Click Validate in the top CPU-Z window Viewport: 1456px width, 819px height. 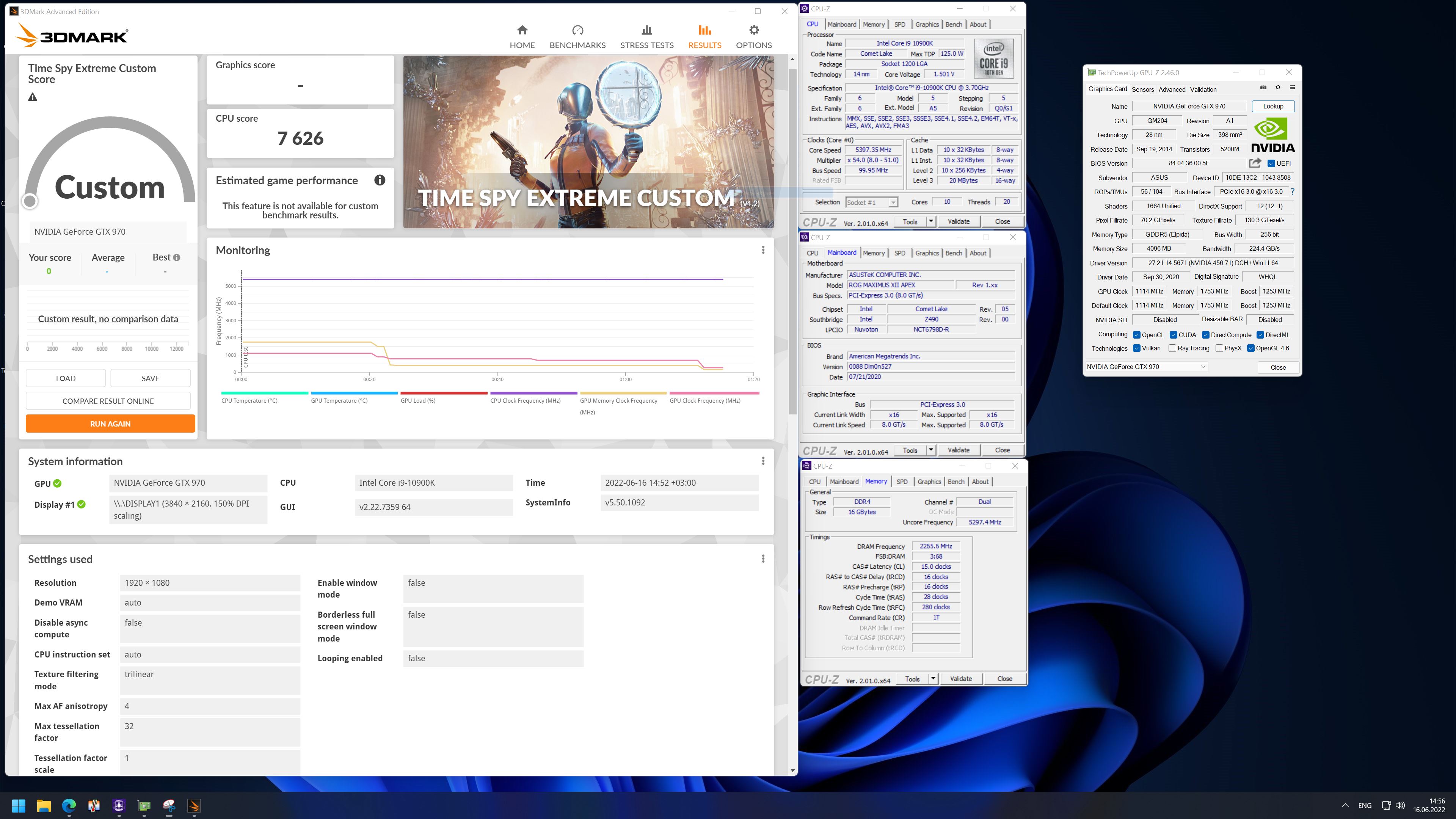[958, 221]
